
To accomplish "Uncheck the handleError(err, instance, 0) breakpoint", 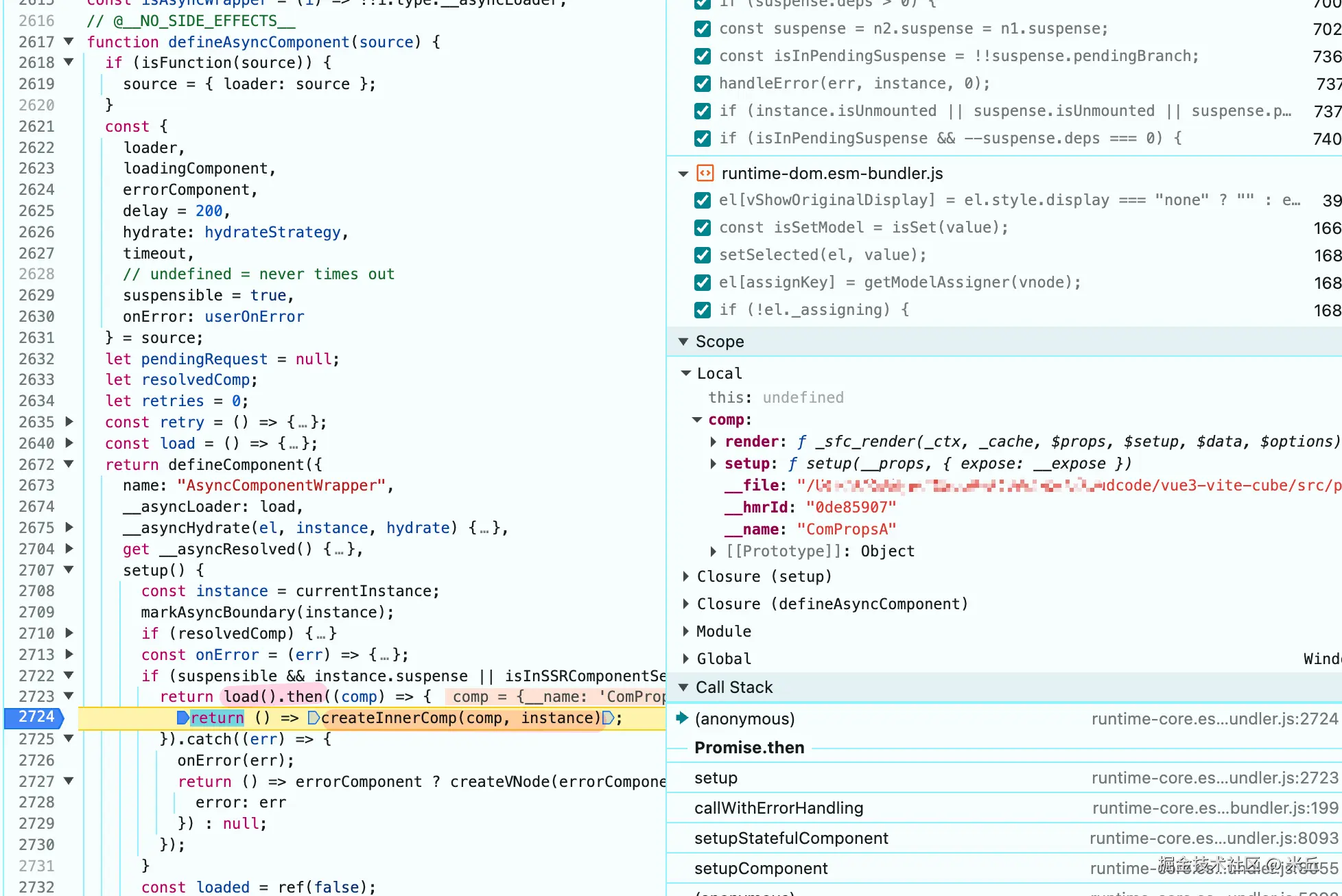I will pyautogui.click(x=703, y=84).
